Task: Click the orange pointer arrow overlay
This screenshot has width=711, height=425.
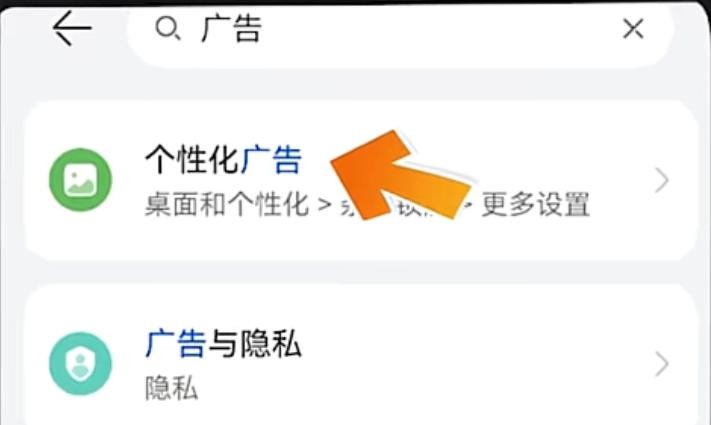Action: coord(399,177)
